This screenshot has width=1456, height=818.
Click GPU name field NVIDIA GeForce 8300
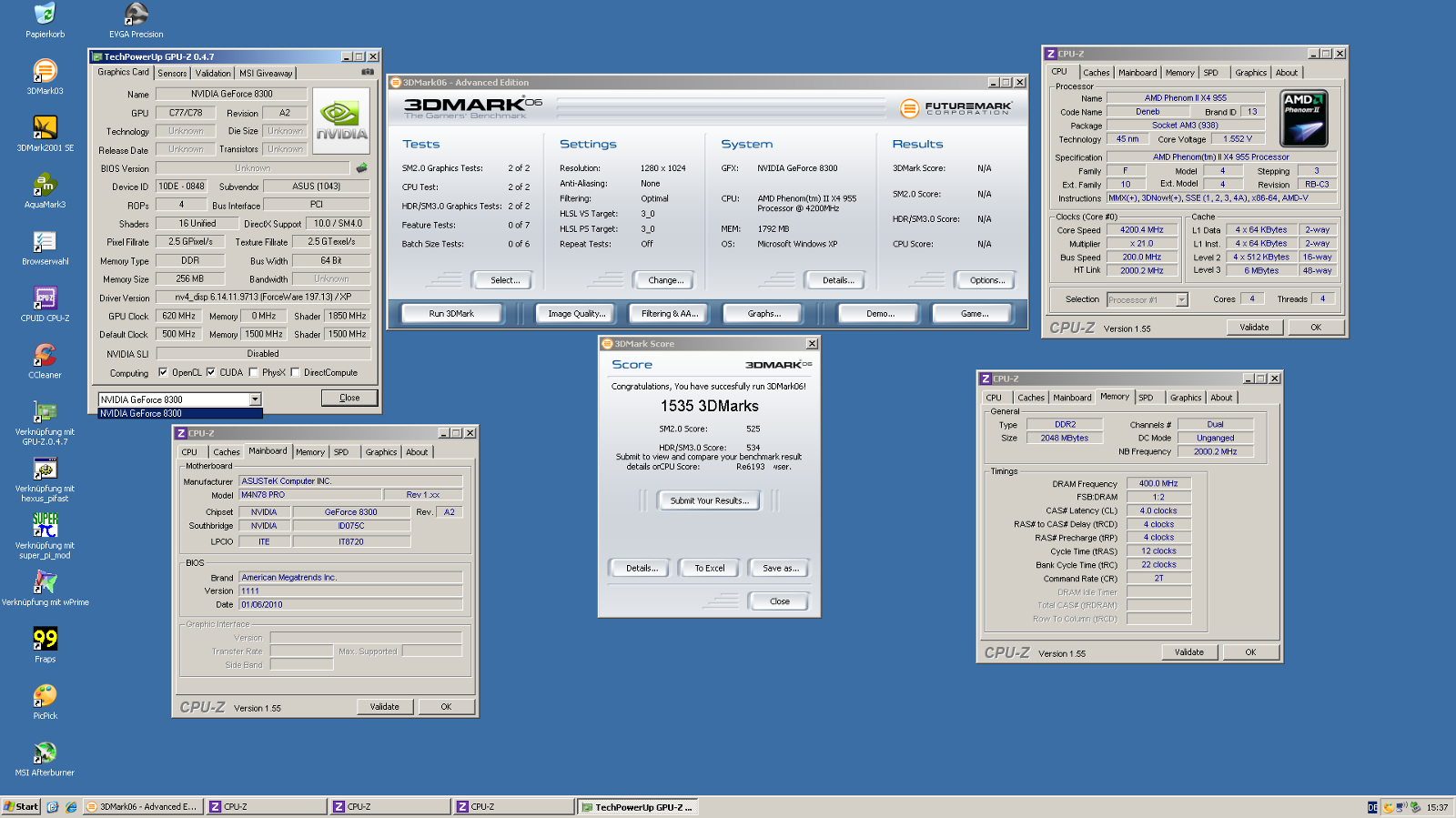coord(231,94)
